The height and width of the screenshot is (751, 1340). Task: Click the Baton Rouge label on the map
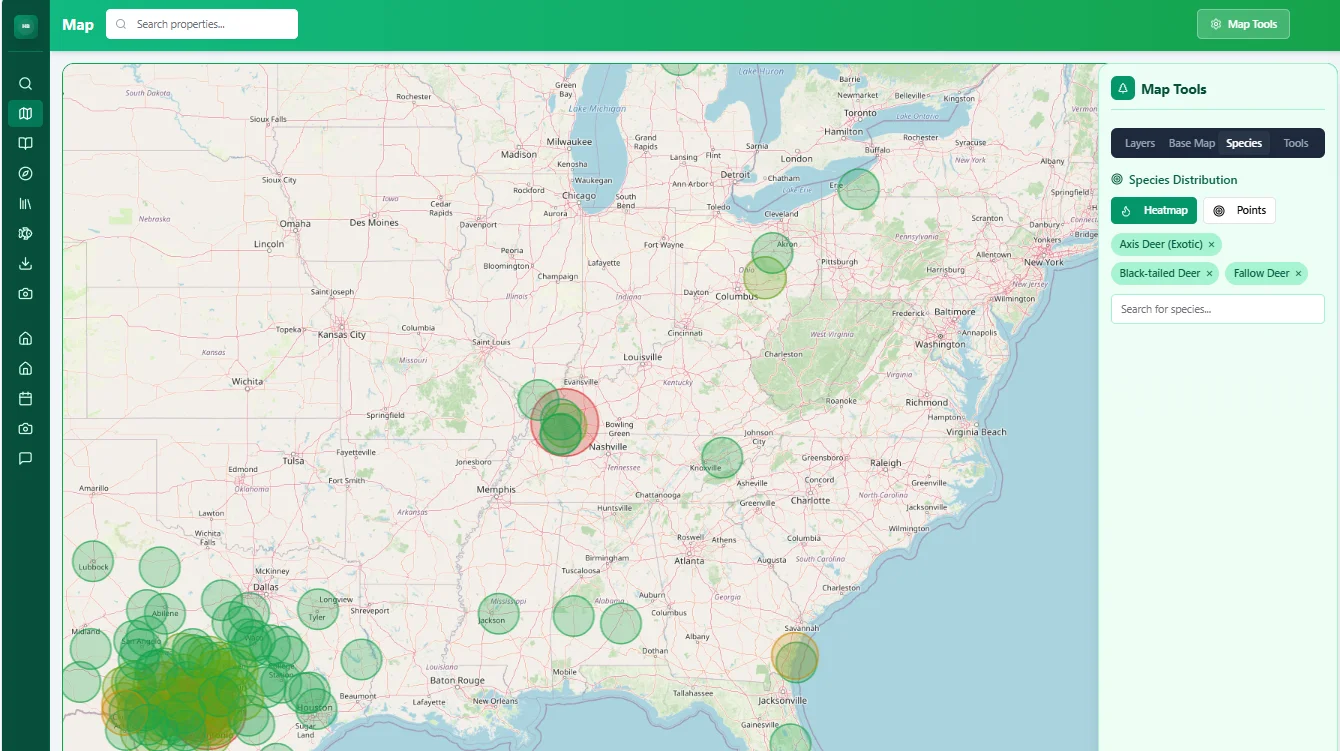pyautogui.click(x=457, y=680)
